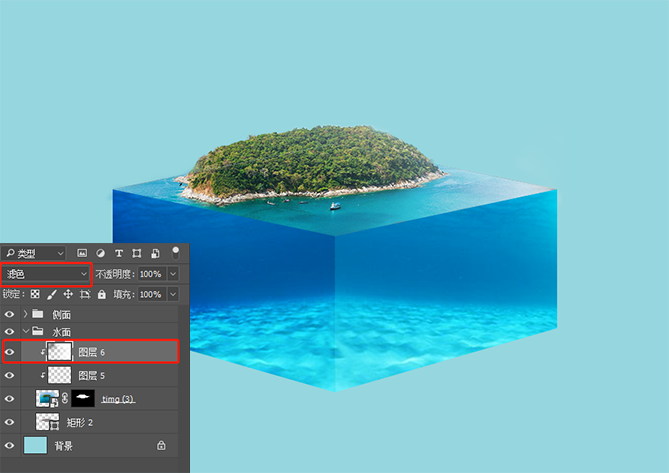This screenshot has width=669, height=473.
Task: Hide the 图层 6 layer
Action: 9,352
